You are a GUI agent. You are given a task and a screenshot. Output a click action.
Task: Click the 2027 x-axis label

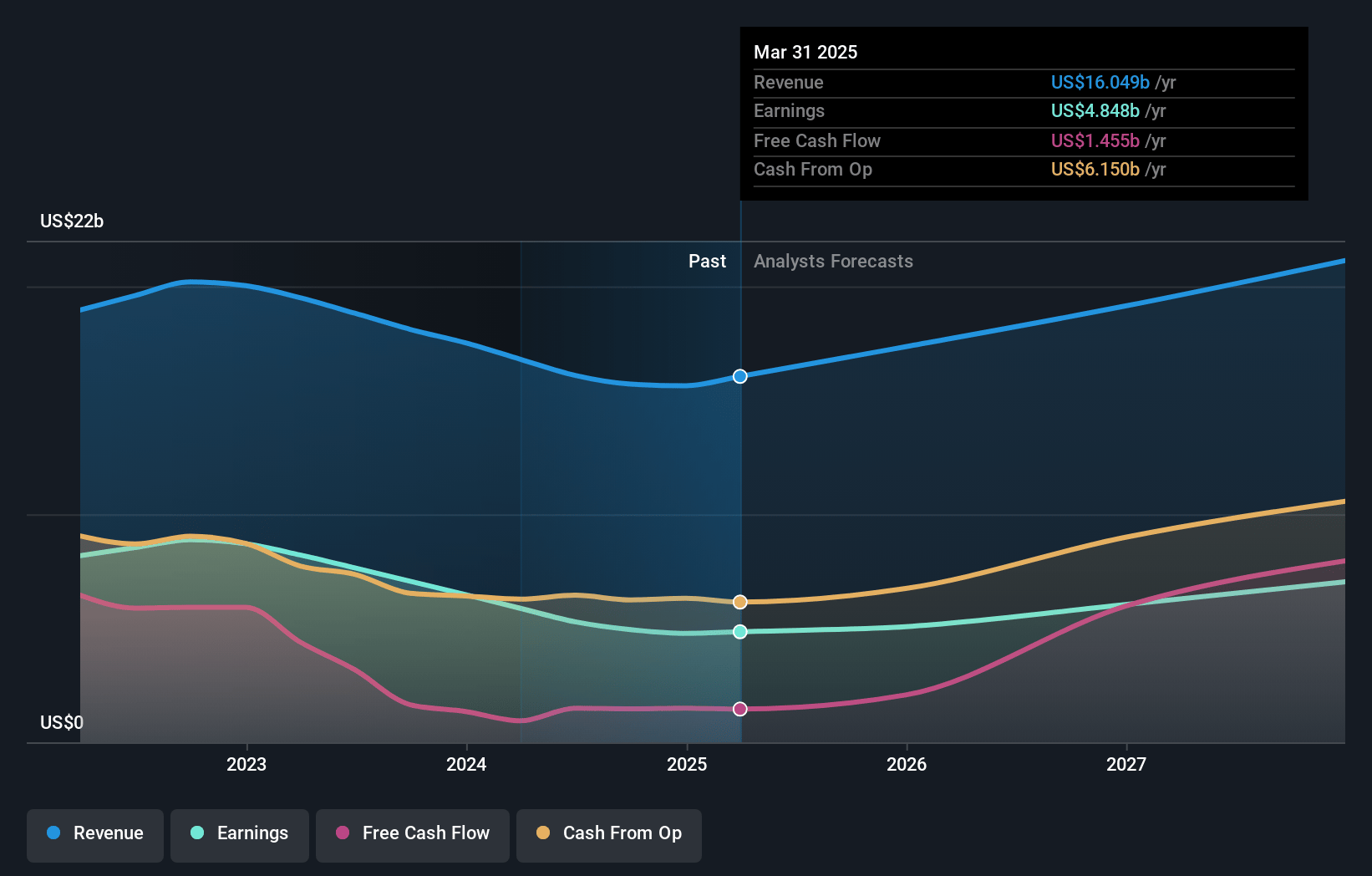tap(1126, 764)
